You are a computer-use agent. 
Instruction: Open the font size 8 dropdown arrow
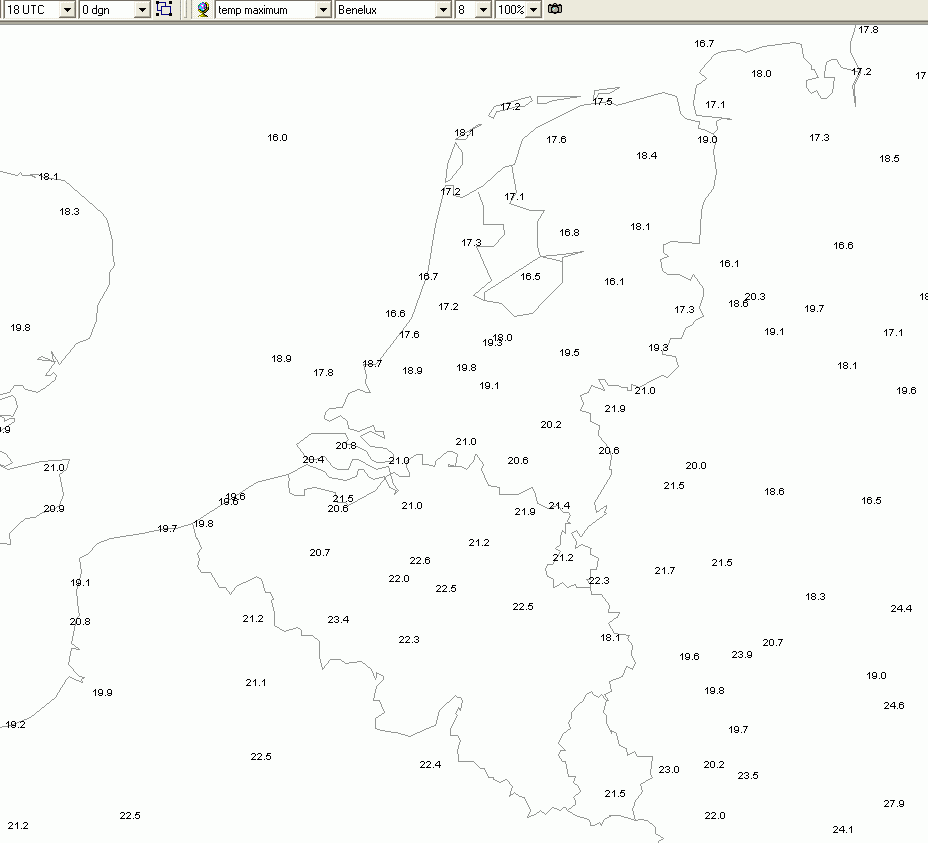[484, 10]
